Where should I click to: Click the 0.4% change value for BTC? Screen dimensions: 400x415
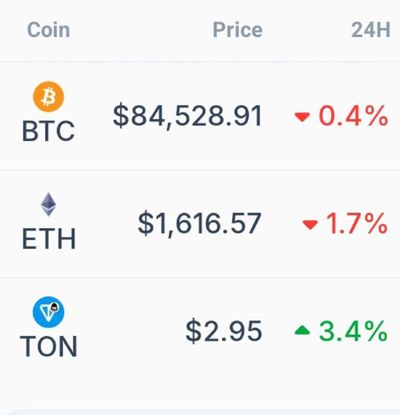pyautogui.click(x=354, y=116)
